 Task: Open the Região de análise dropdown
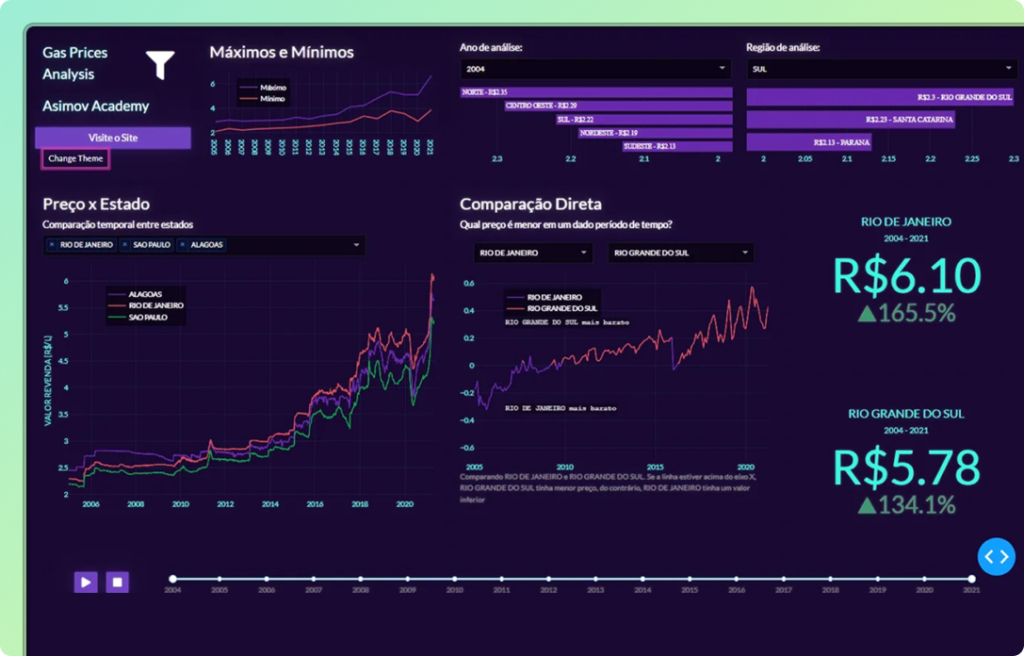[x=881, y=69]
